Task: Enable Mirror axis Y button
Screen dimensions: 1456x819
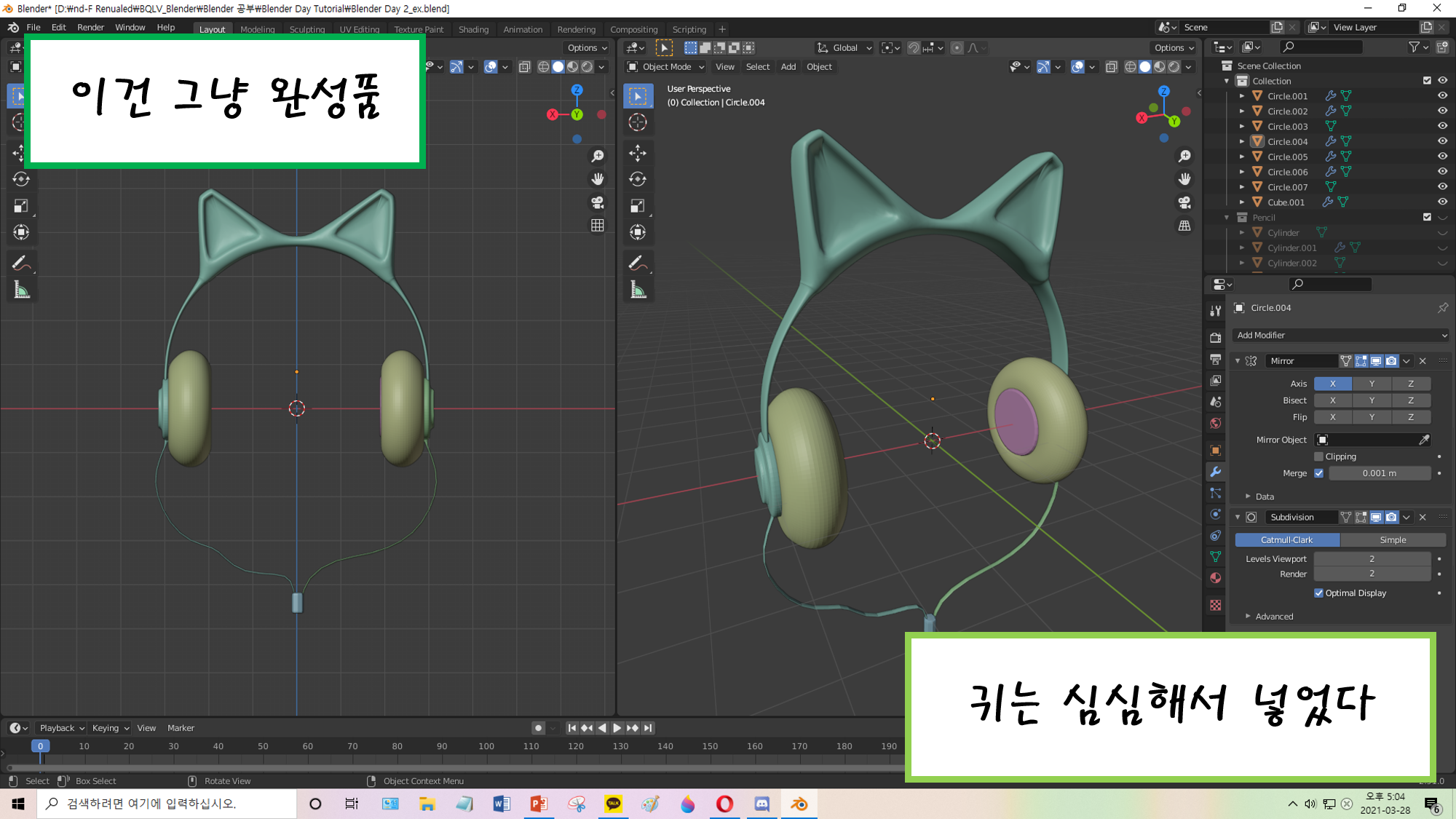Action: coord(1372,384)
